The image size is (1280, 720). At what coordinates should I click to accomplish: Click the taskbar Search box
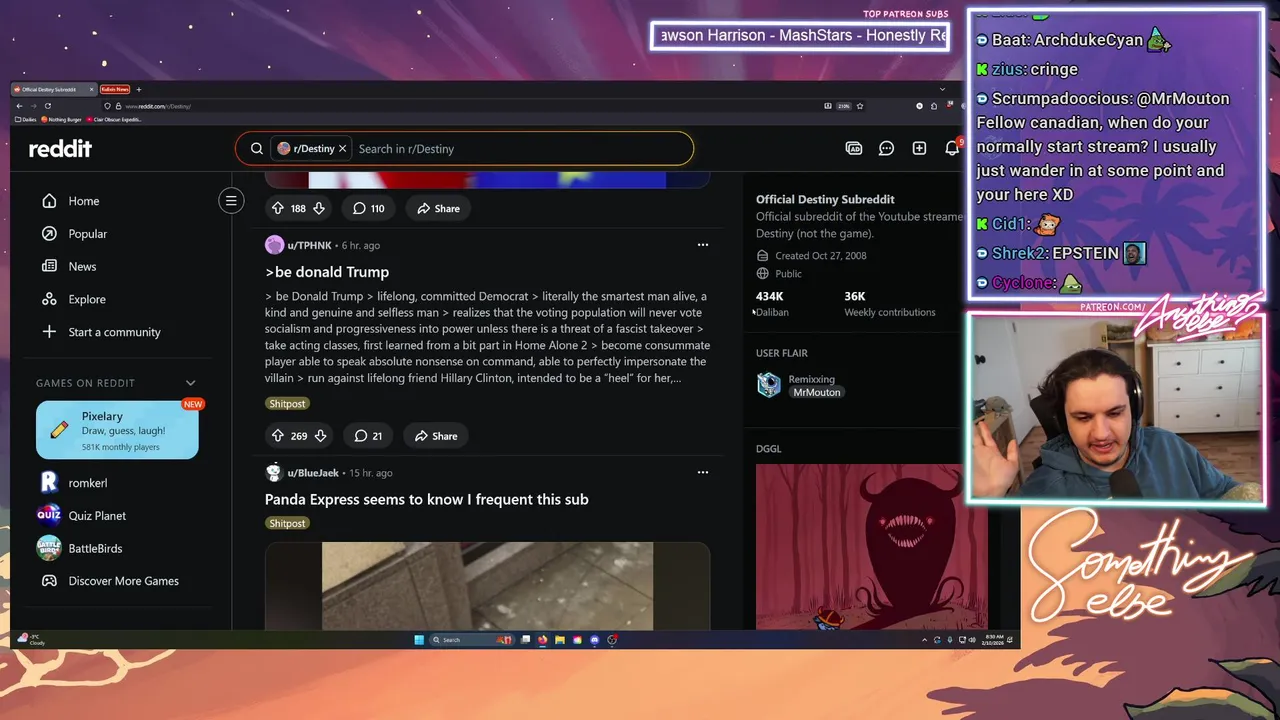point(471,640)
